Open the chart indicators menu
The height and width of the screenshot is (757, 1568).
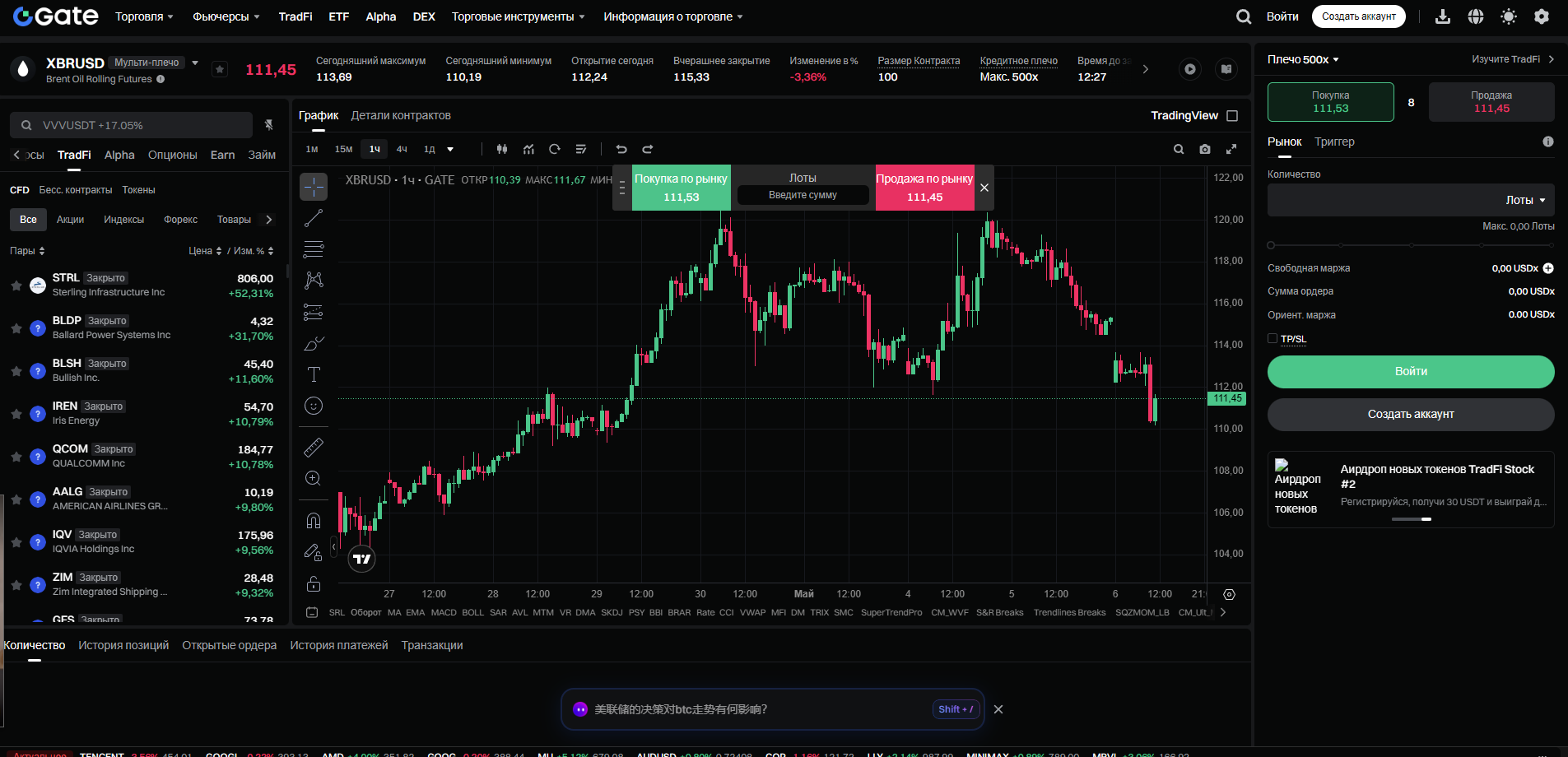(528, 149)
